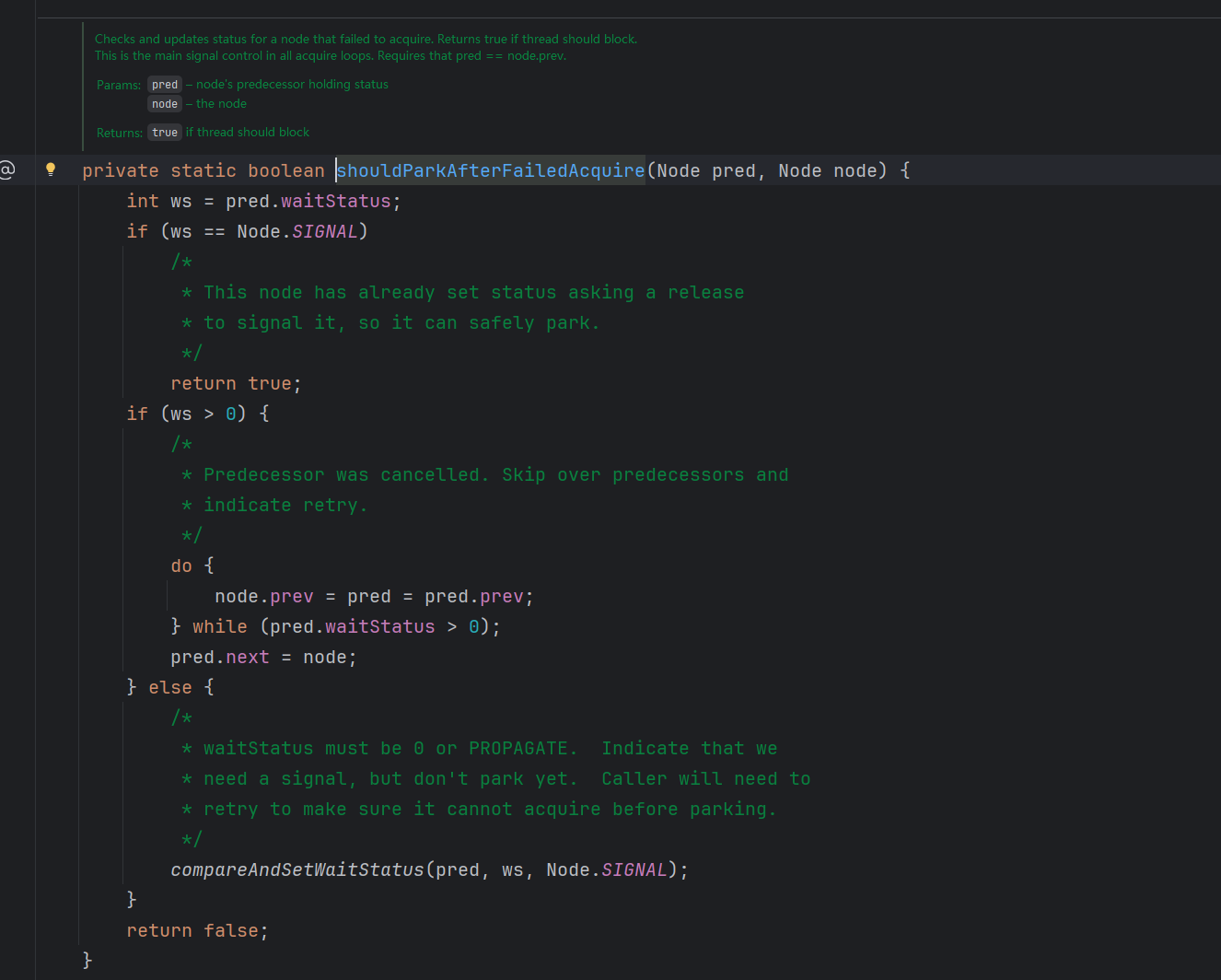Viewport: 1221px width, 980px height.
Task: Click the 'true' return tag in the docs
Action: pos(165,133)
